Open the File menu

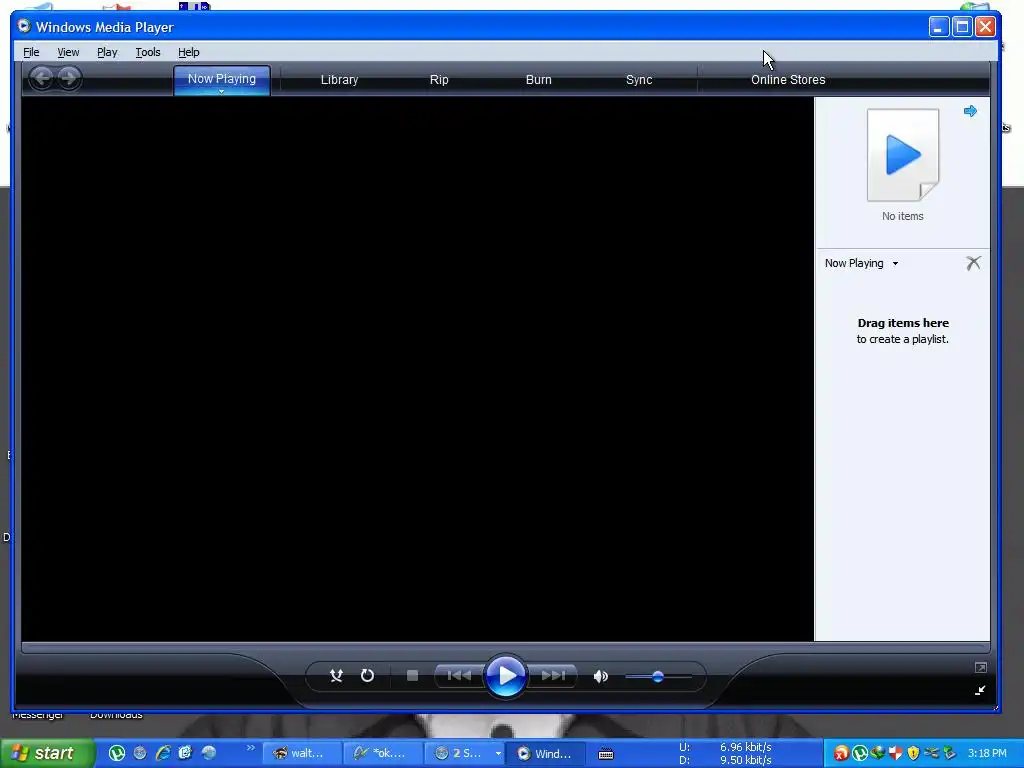coord(31,52)
